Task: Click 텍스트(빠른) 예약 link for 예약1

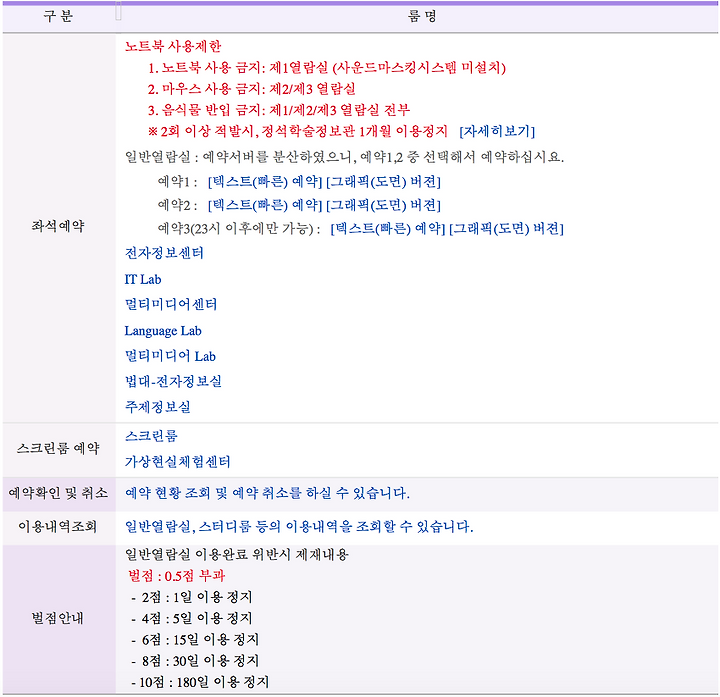Action: 265,182
